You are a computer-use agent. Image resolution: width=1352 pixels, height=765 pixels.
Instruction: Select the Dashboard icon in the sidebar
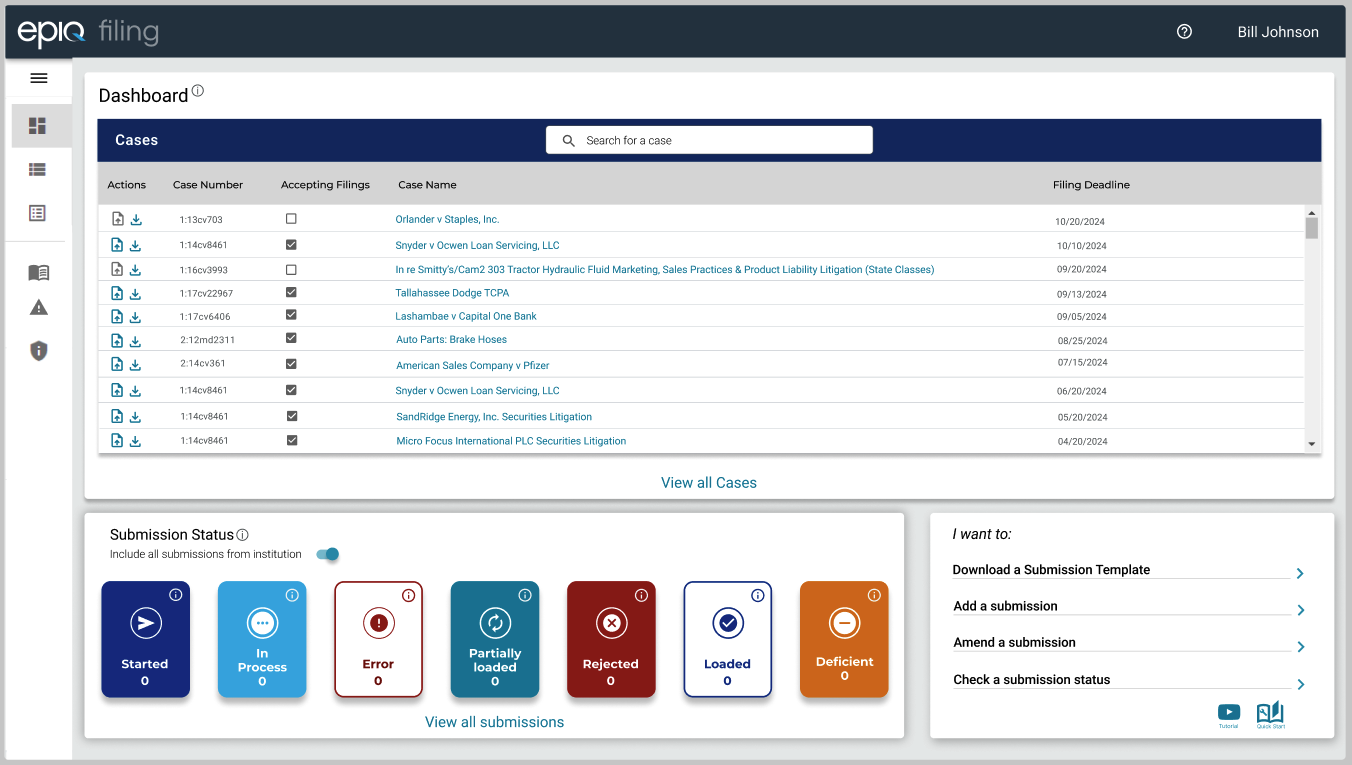click(x=38, y=126)
